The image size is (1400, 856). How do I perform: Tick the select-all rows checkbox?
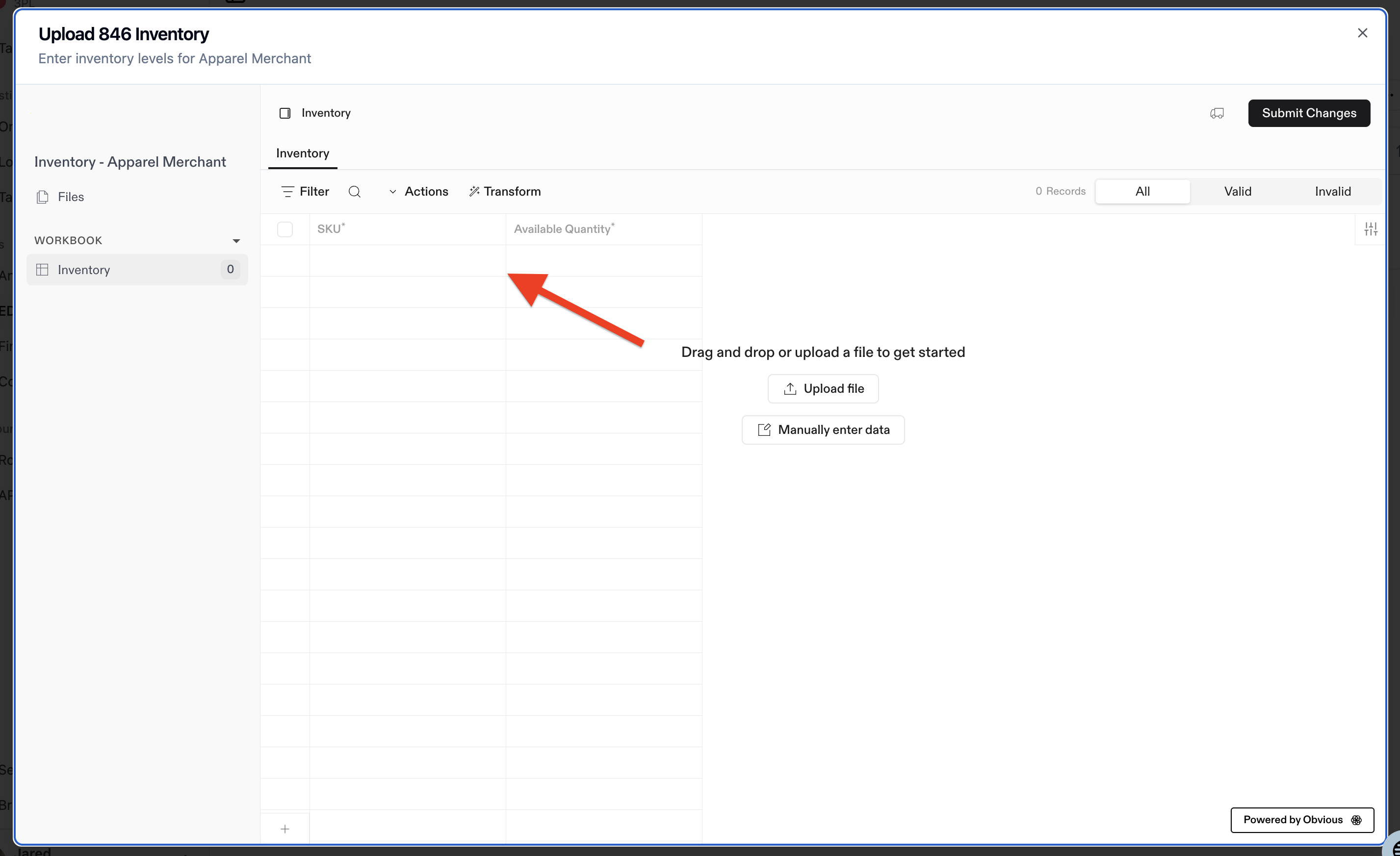pyautogui.click(x=285, y=229)
